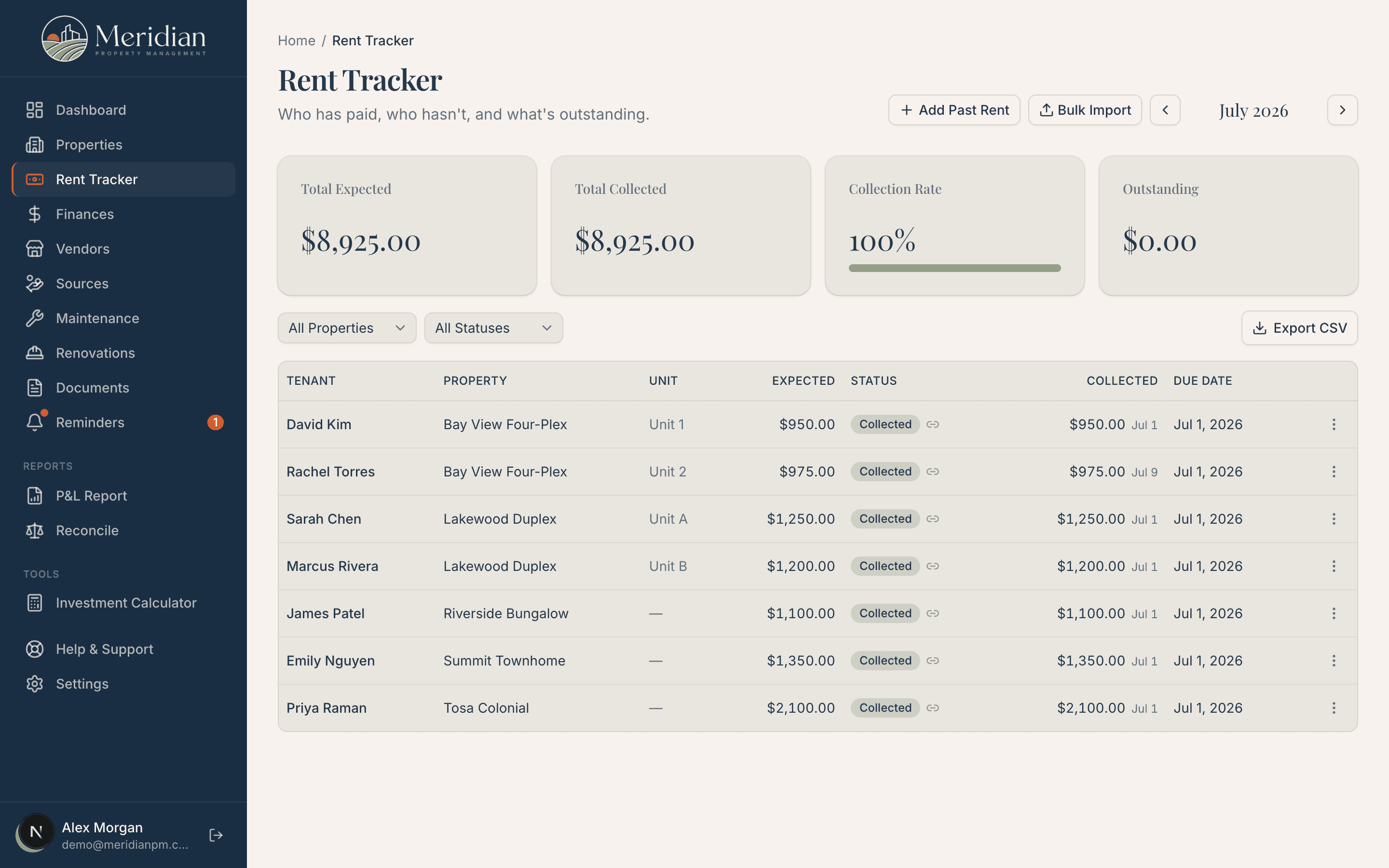Click link icon in Marcus Rivera row
This screenshot has height=868, width=1389.
[x=933, y=566]
